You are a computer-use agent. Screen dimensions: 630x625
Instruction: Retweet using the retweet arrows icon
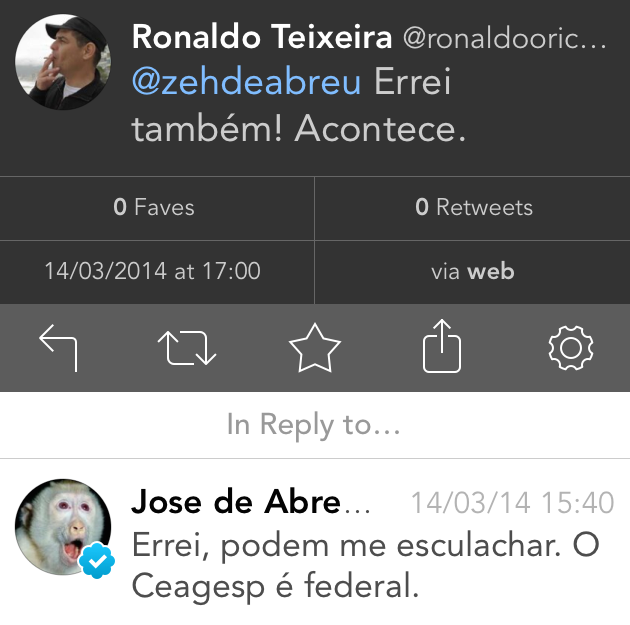pyautogui.click(x=187, y=348)
